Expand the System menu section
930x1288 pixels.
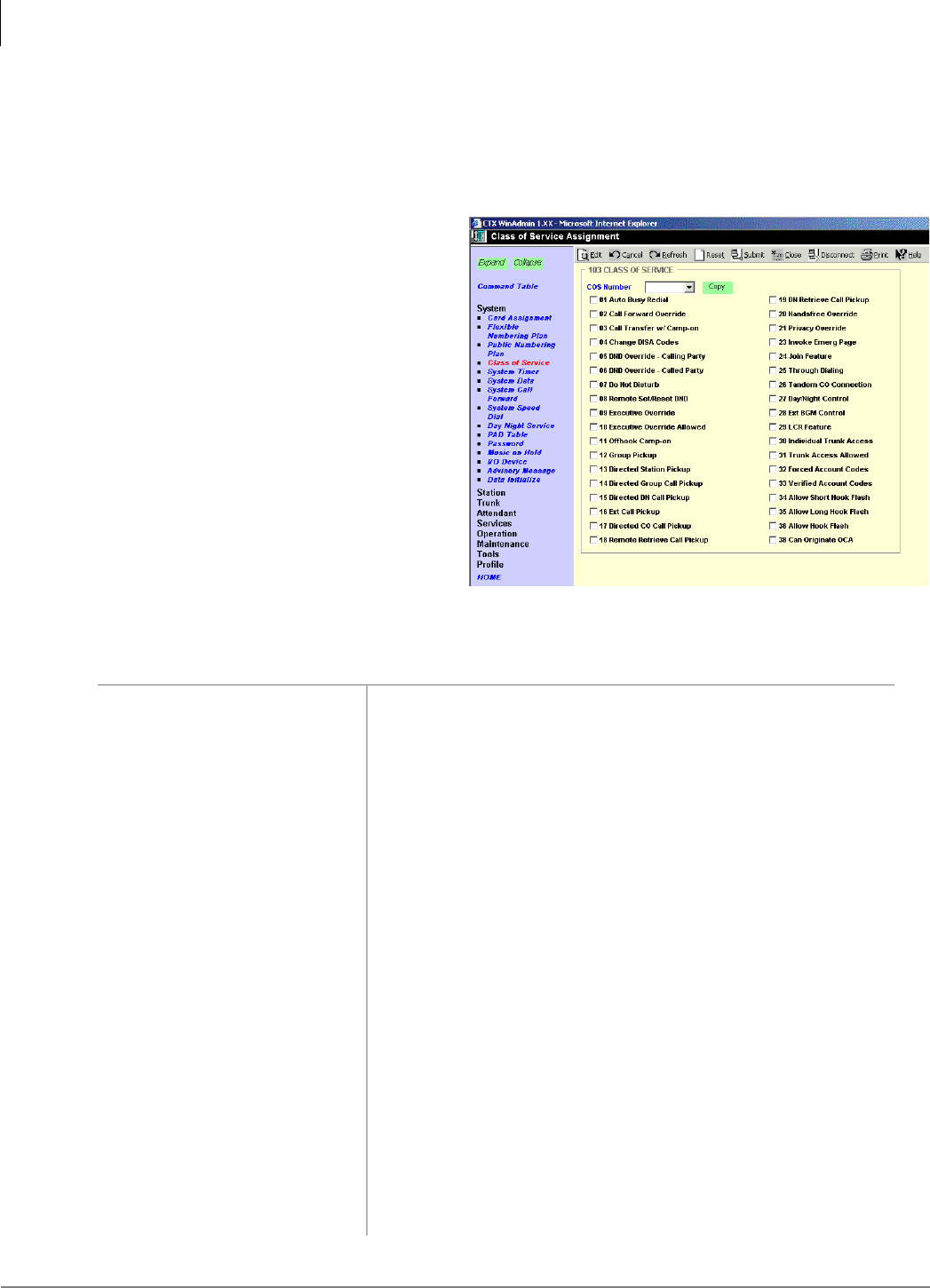[491, 308]
